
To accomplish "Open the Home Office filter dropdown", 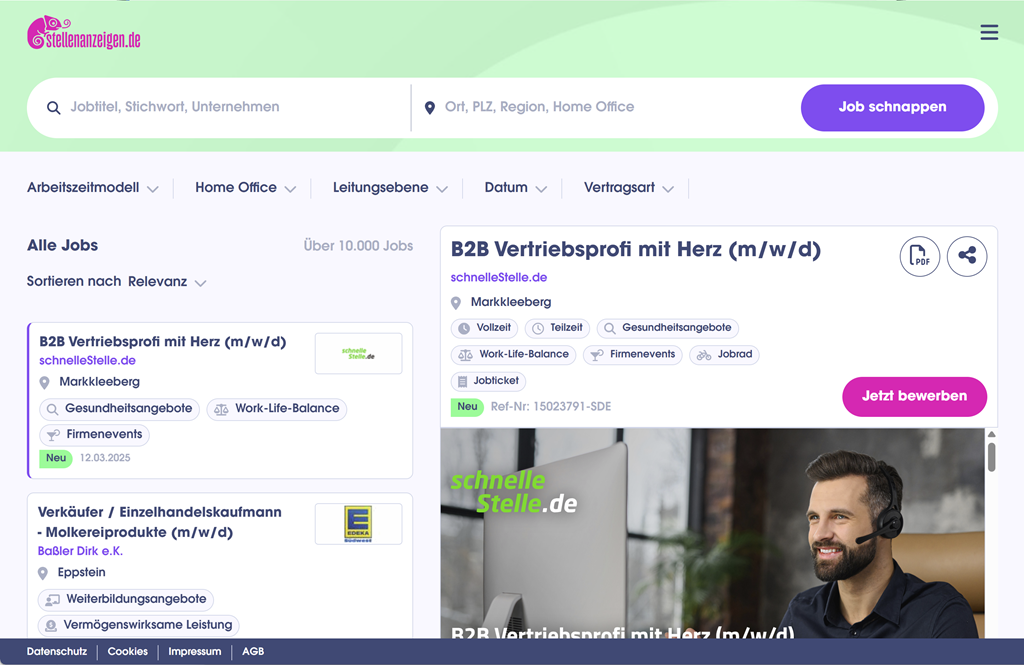I will [x=245, y=188].
